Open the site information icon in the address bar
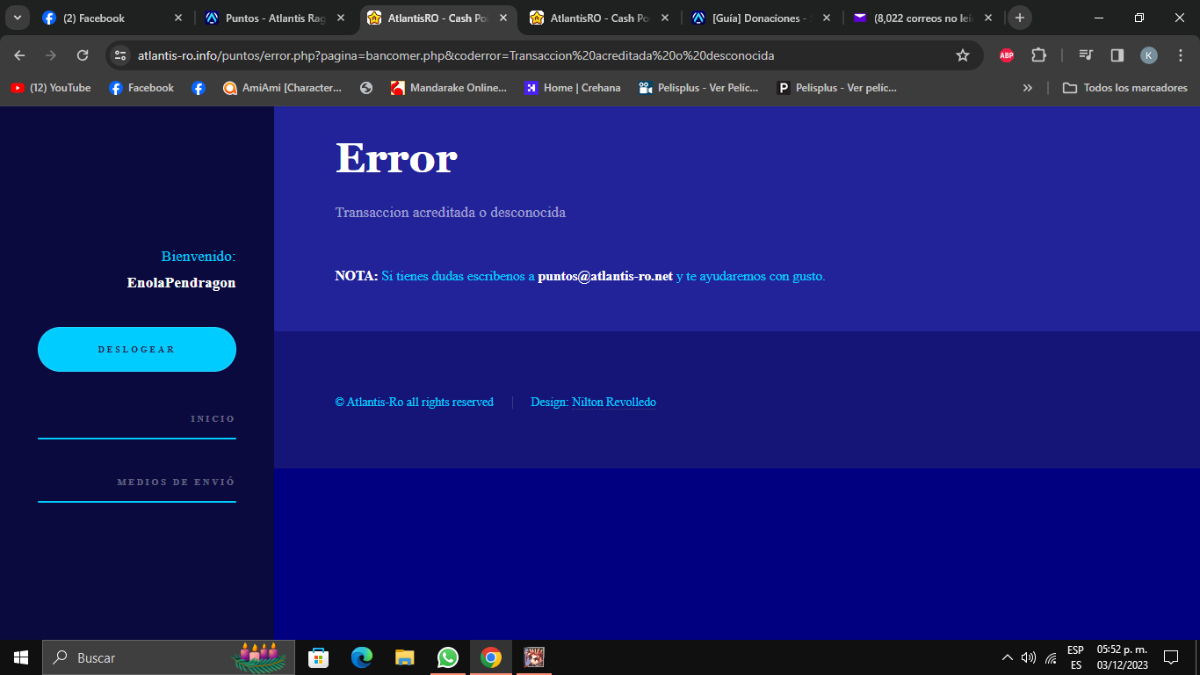The image size is (1200, 675). [x=121, y=55]
